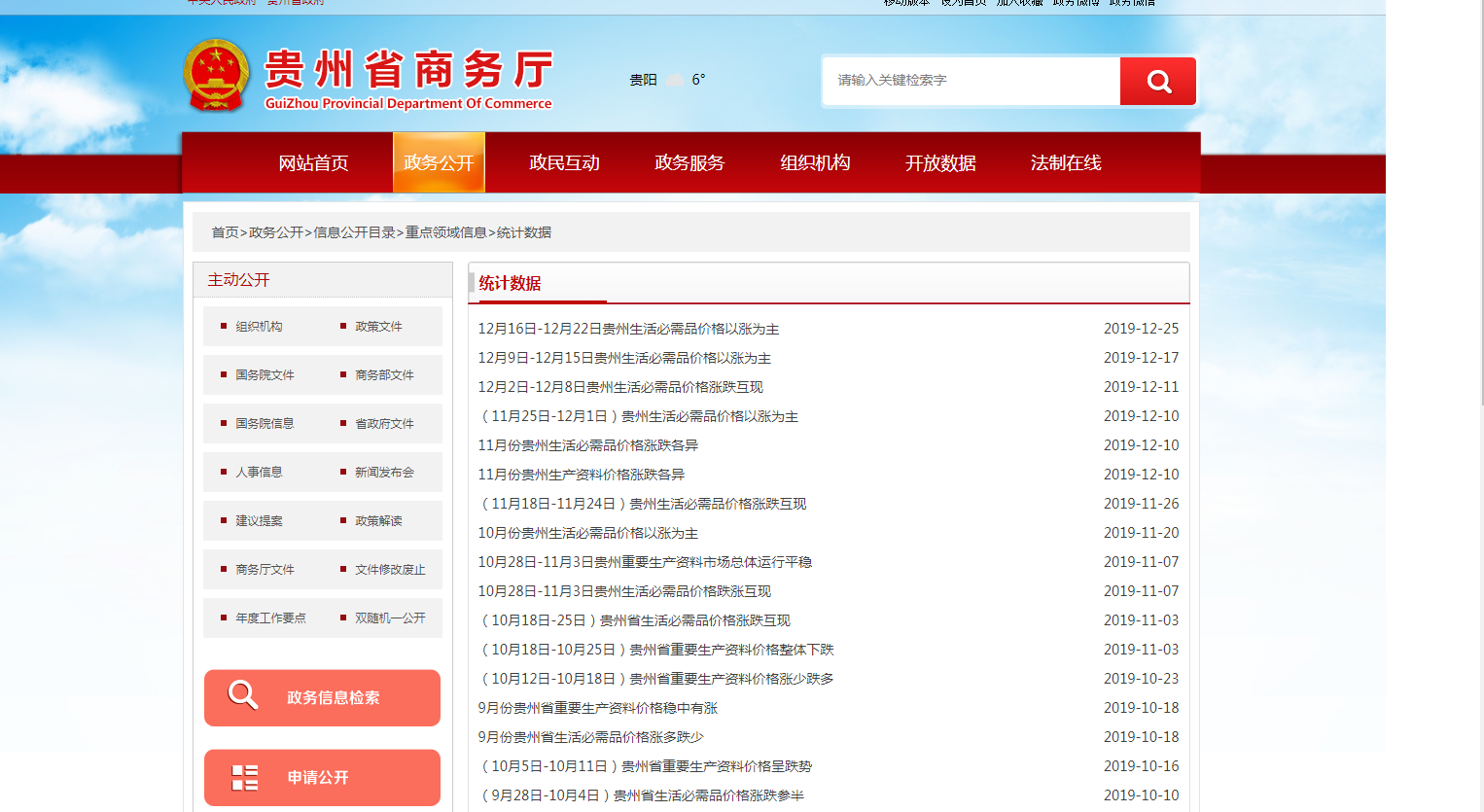Select 组织机构 in the 主动公开 sidebar
1484x812 pixels.
259,327
